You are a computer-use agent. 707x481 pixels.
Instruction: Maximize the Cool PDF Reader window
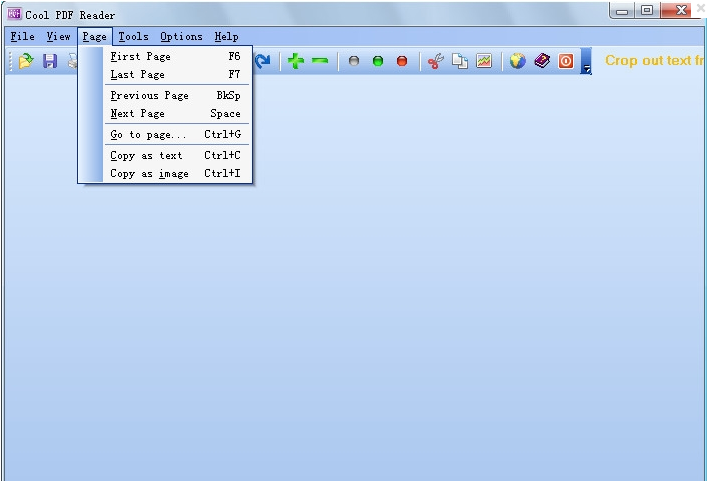(x=647, y=10)
